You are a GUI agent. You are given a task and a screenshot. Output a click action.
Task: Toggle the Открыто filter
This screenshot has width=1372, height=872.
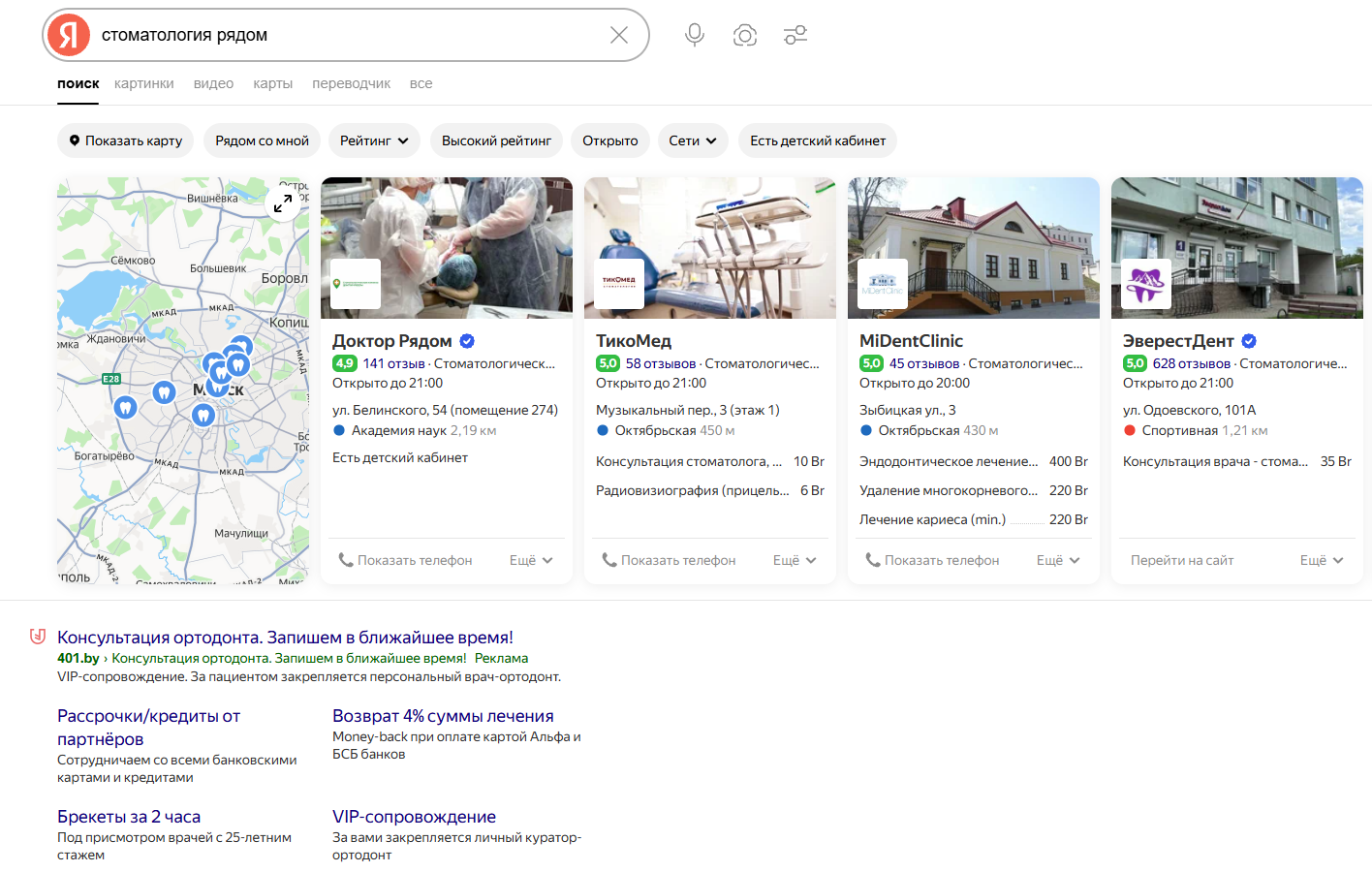(x=610, y=140)
